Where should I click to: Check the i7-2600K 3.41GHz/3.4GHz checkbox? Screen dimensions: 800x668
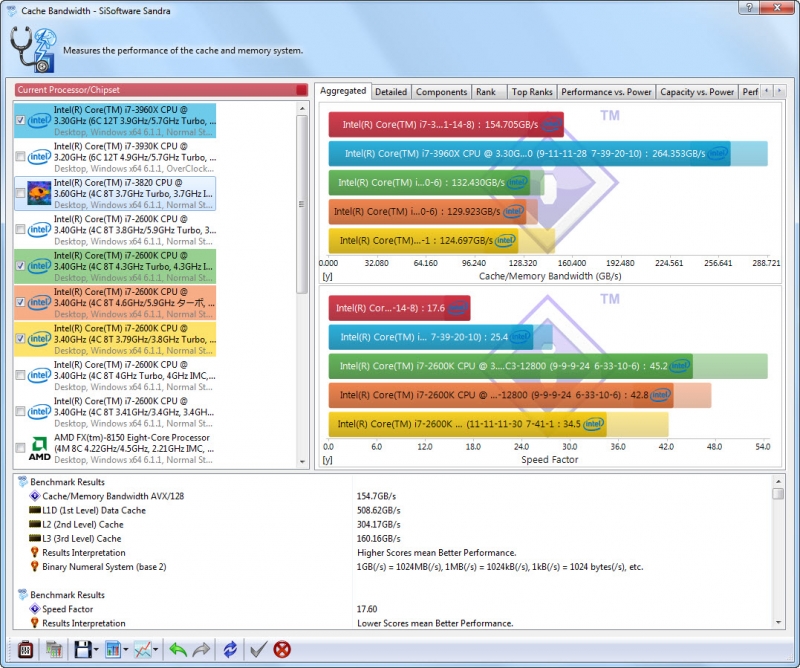point(20,412)
